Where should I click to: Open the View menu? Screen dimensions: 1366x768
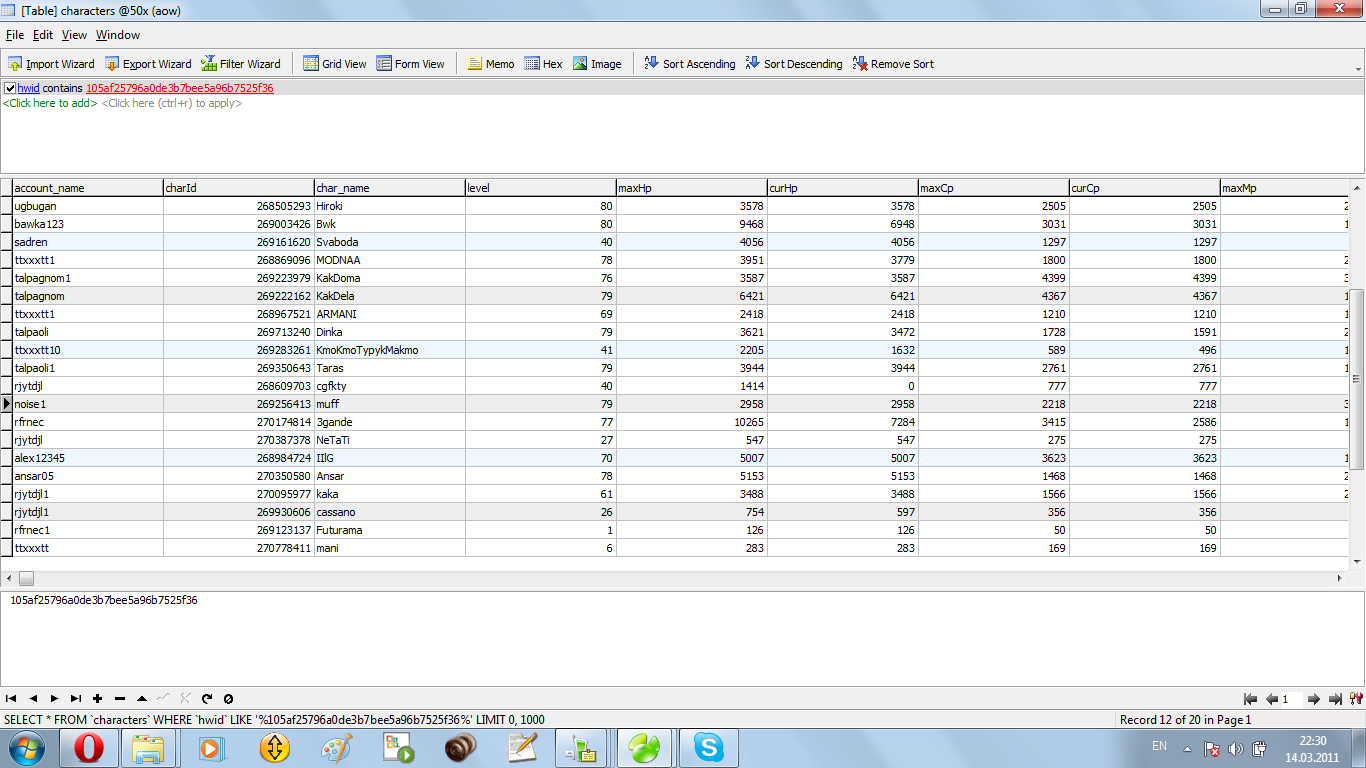click(75, 35)
